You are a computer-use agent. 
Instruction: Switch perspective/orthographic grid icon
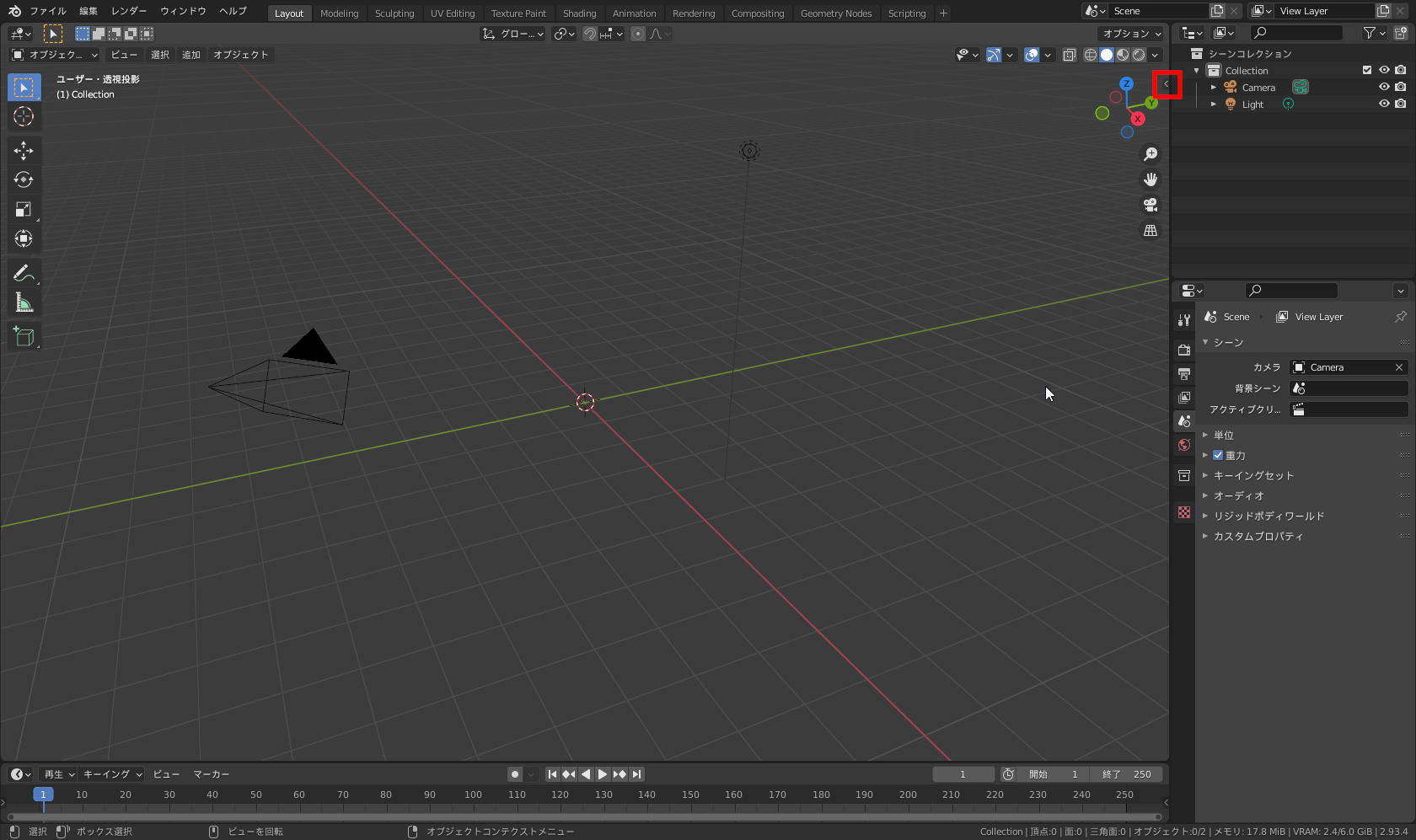(x=1150, y=230)
